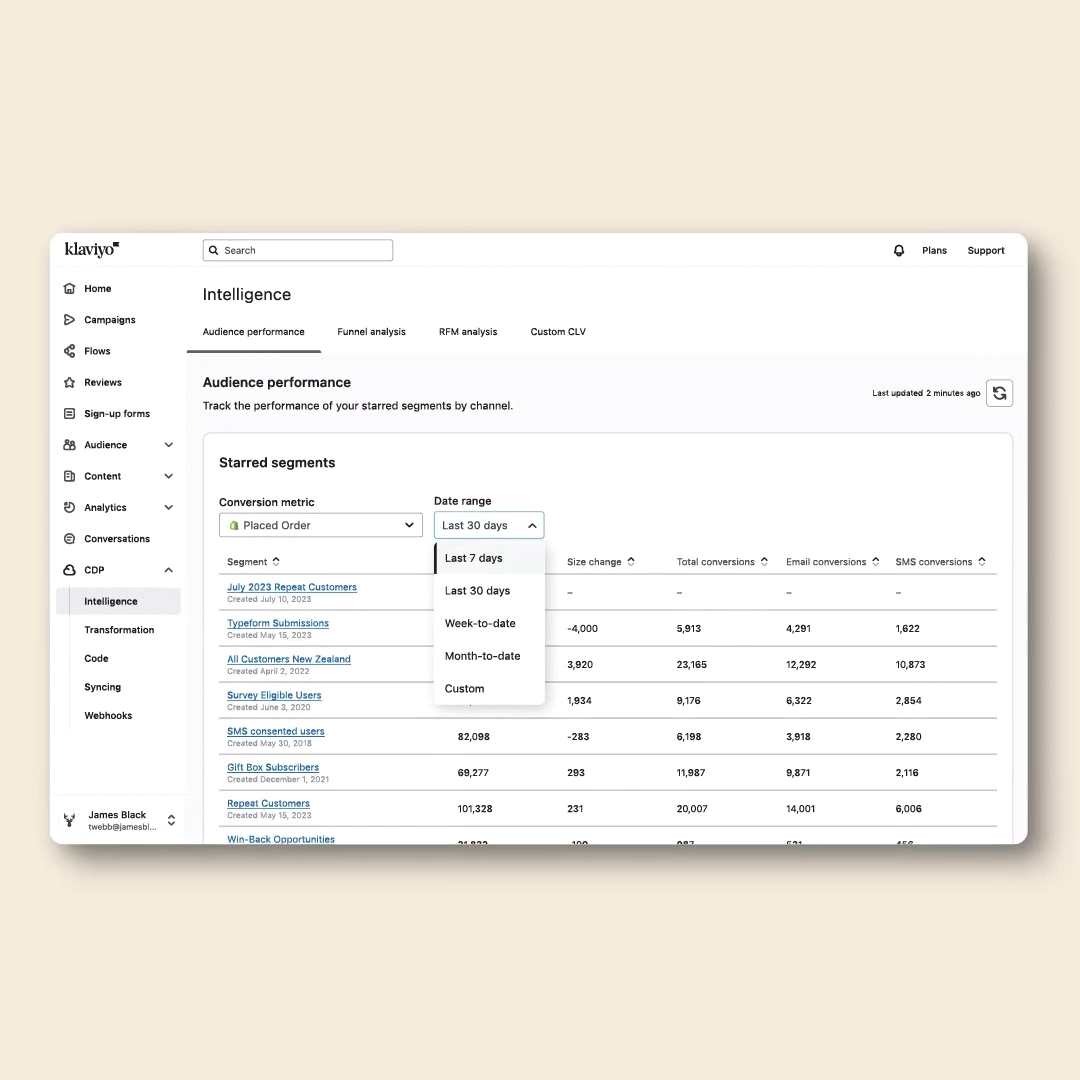Select Last 7 days from date range menu
The height and width of the screenshot is (1080, 1080).
474,558
